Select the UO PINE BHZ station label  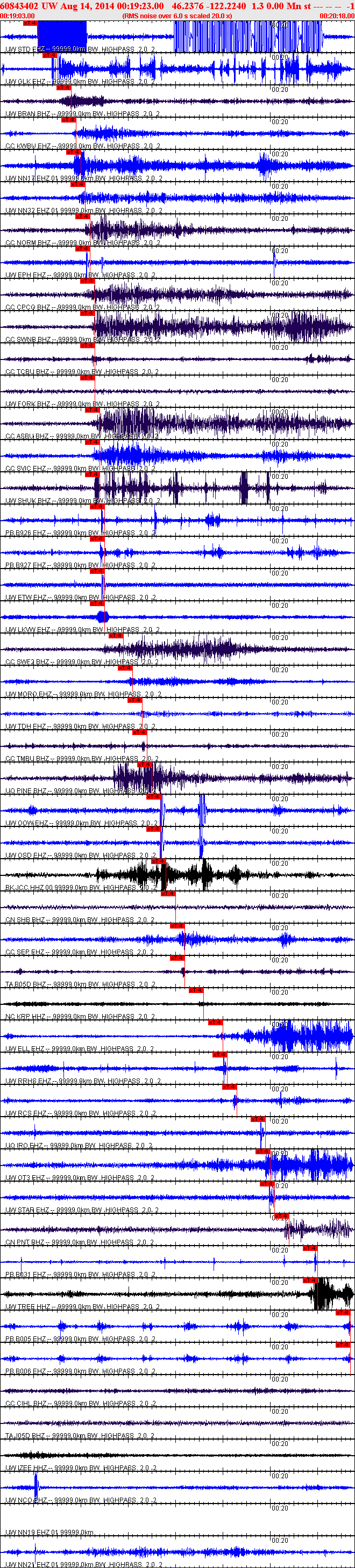pyautogui.click(x=83, y=792)
